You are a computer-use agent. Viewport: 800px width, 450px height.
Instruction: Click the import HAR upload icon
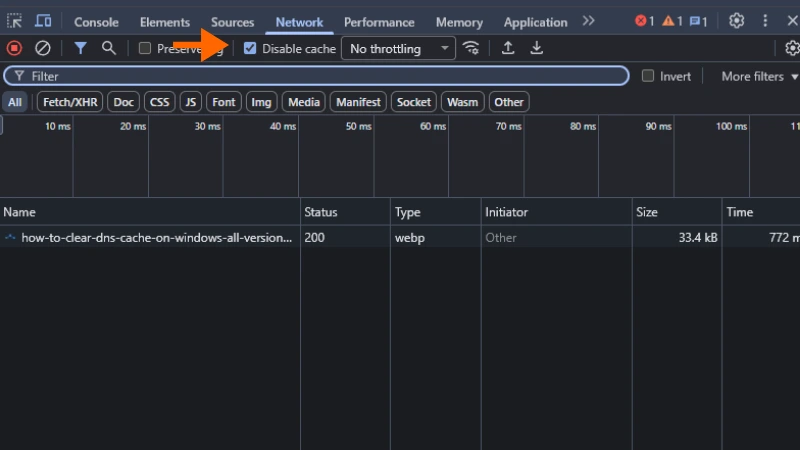[508, 48]
